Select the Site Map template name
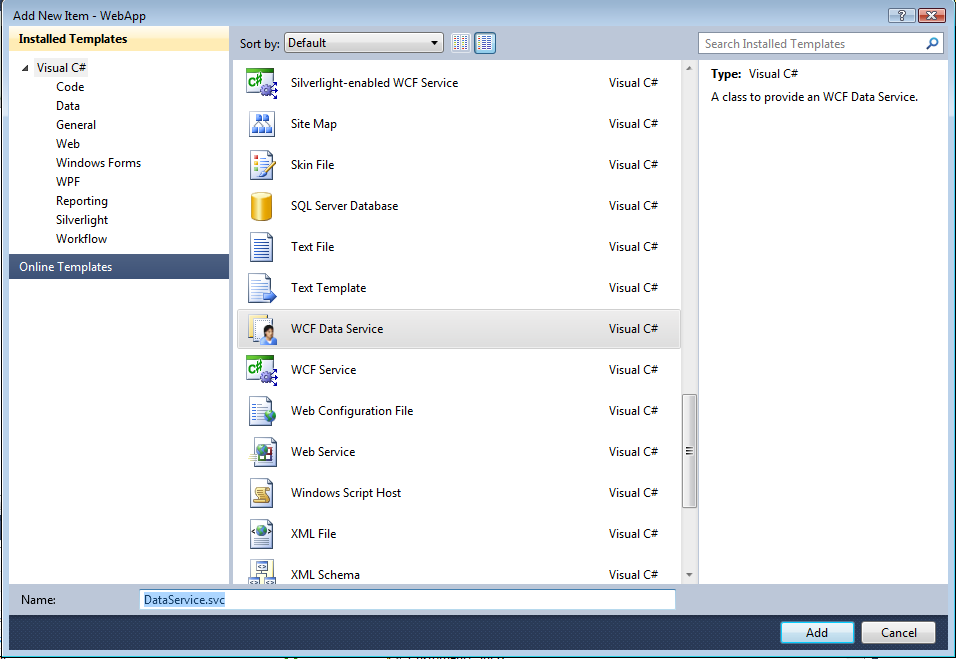Viewport: 956px width, 659px height. point(313,124)
